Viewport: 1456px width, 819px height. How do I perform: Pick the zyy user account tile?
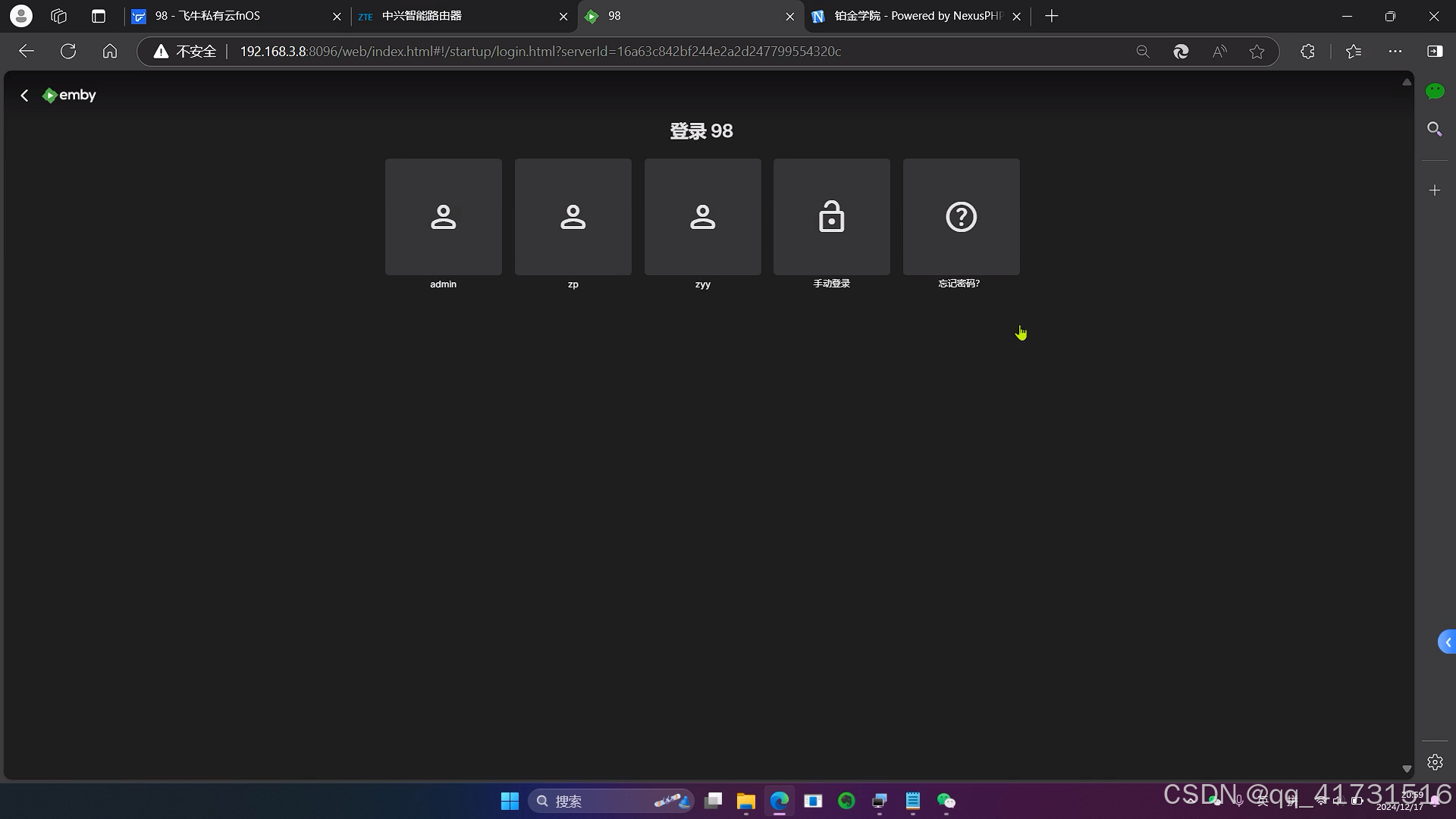click(x=702, y=217)
